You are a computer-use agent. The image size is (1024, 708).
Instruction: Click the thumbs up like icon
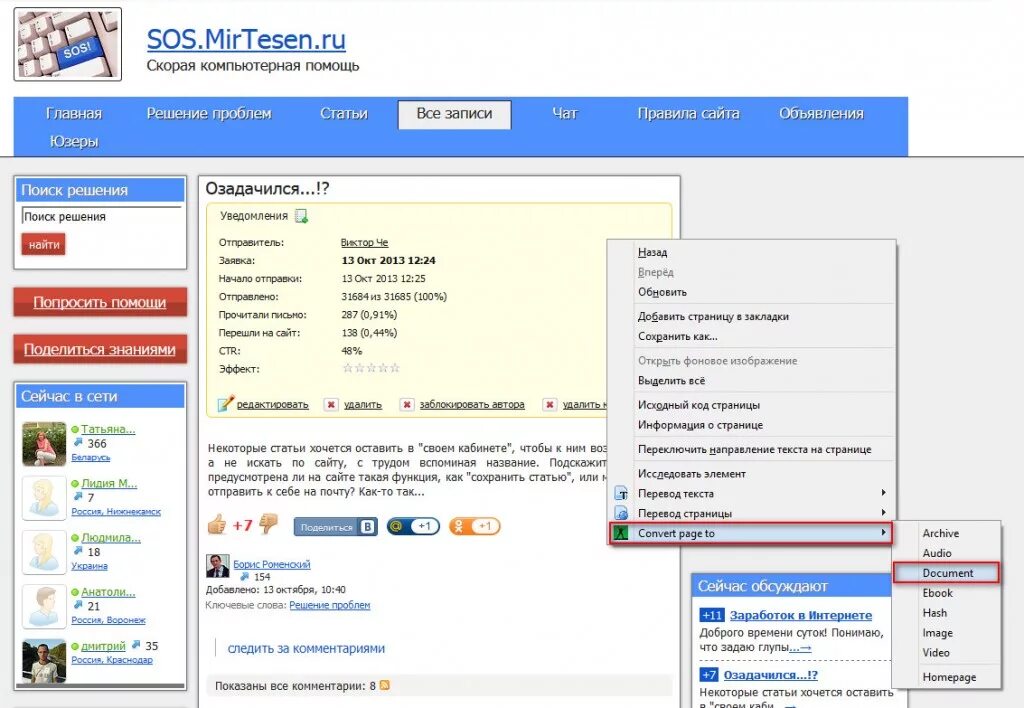coord(217,524)
